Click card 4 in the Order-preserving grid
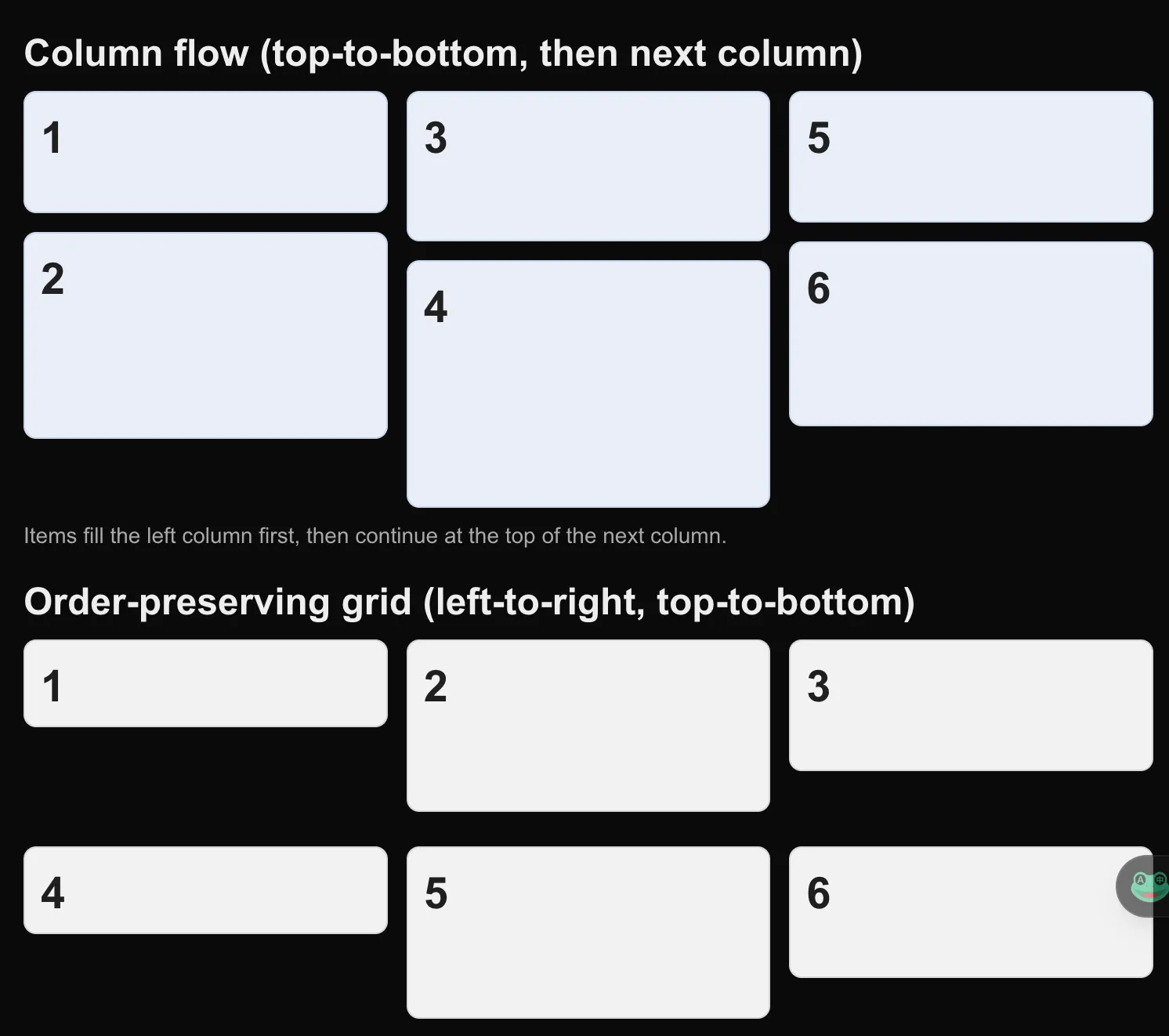1169x1036 pixels. [x=205, y=890]
